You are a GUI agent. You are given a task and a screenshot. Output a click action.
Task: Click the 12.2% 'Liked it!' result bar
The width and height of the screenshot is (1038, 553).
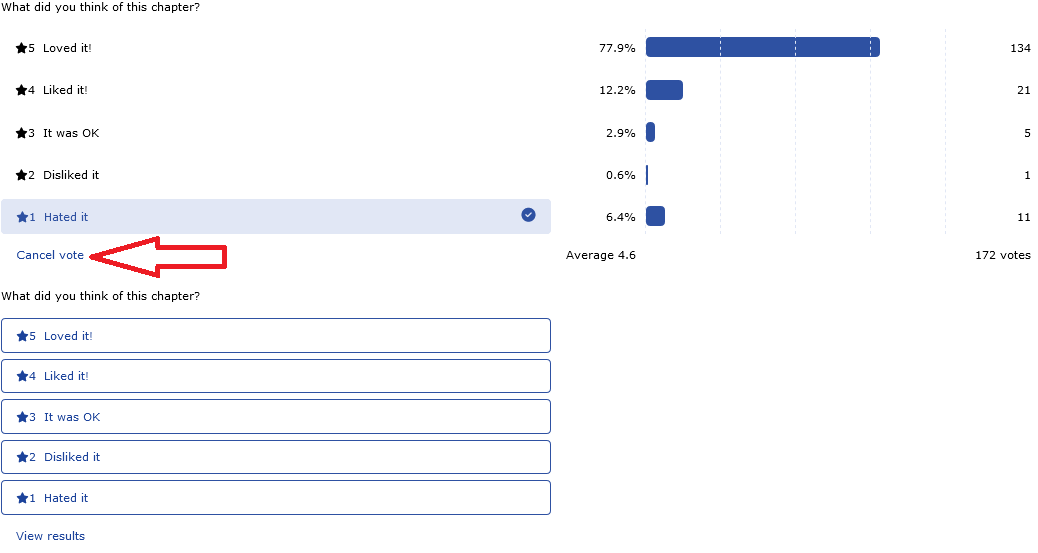click(x=664, y=90)
